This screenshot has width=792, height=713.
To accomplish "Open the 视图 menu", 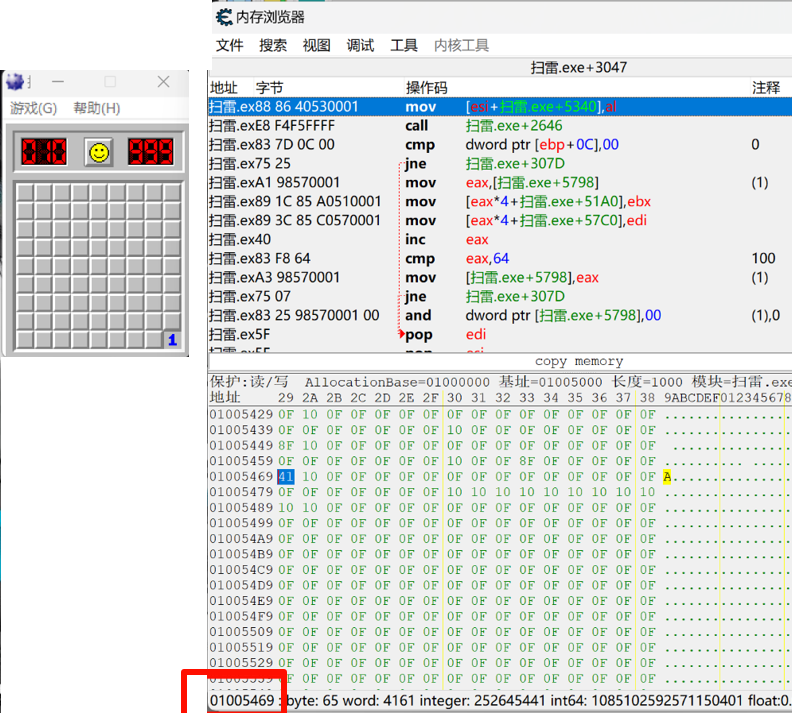I will coord(316,45).
